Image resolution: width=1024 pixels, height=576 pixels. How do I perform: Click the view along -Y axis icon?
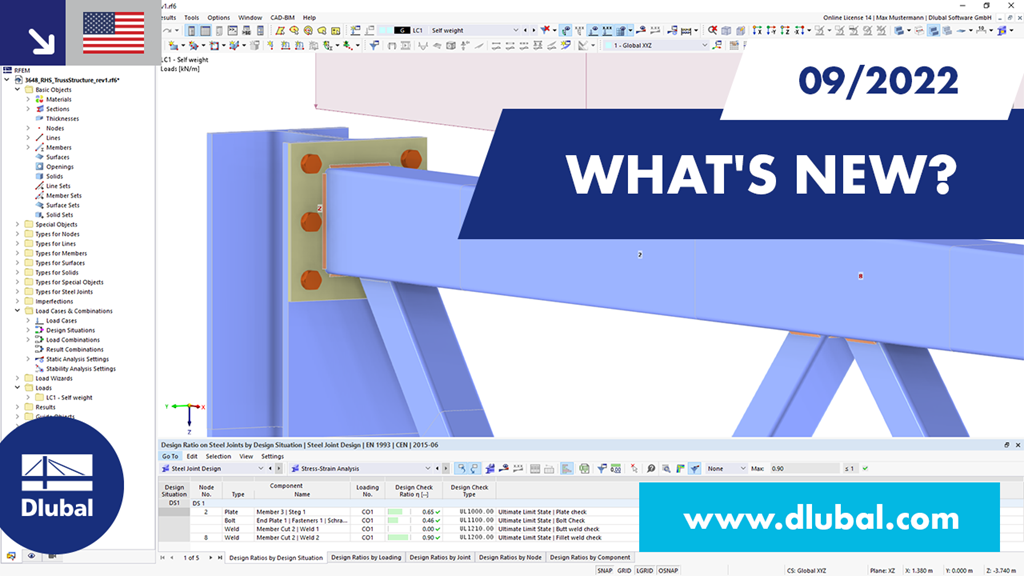click(771, 30)
